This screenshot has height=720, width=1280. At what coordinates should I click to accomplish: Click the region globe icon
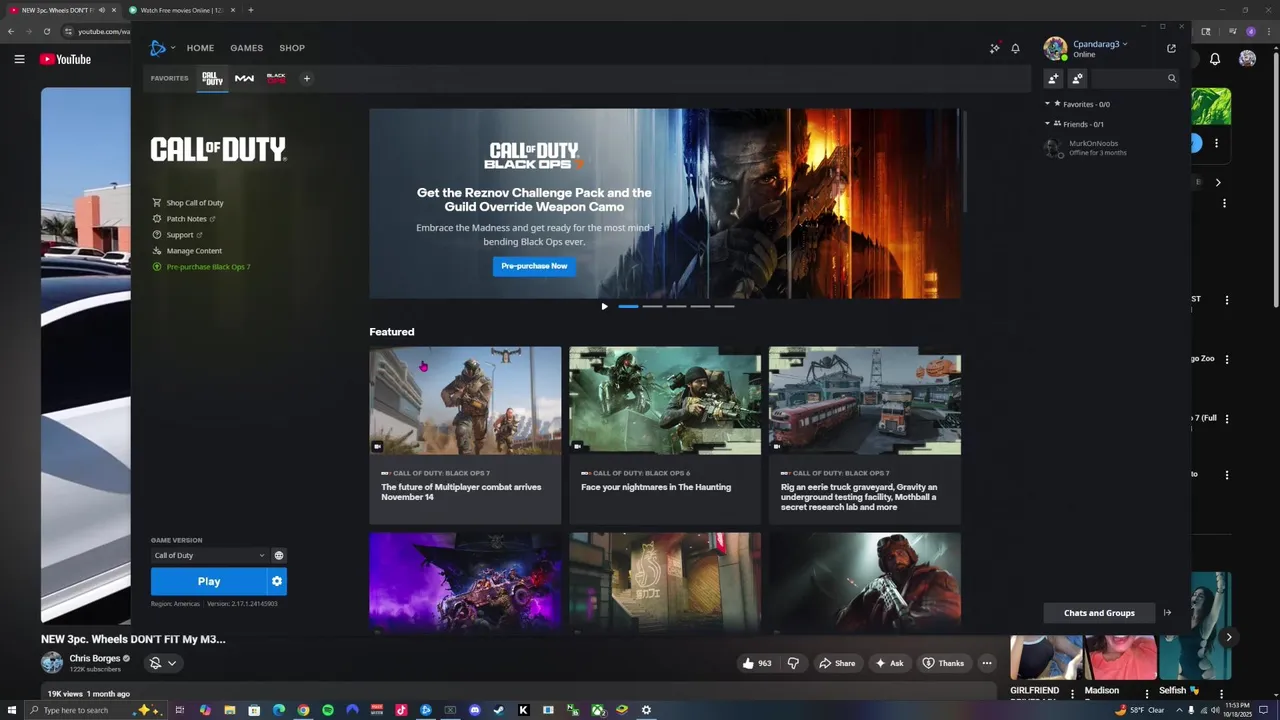pos(279,555)
